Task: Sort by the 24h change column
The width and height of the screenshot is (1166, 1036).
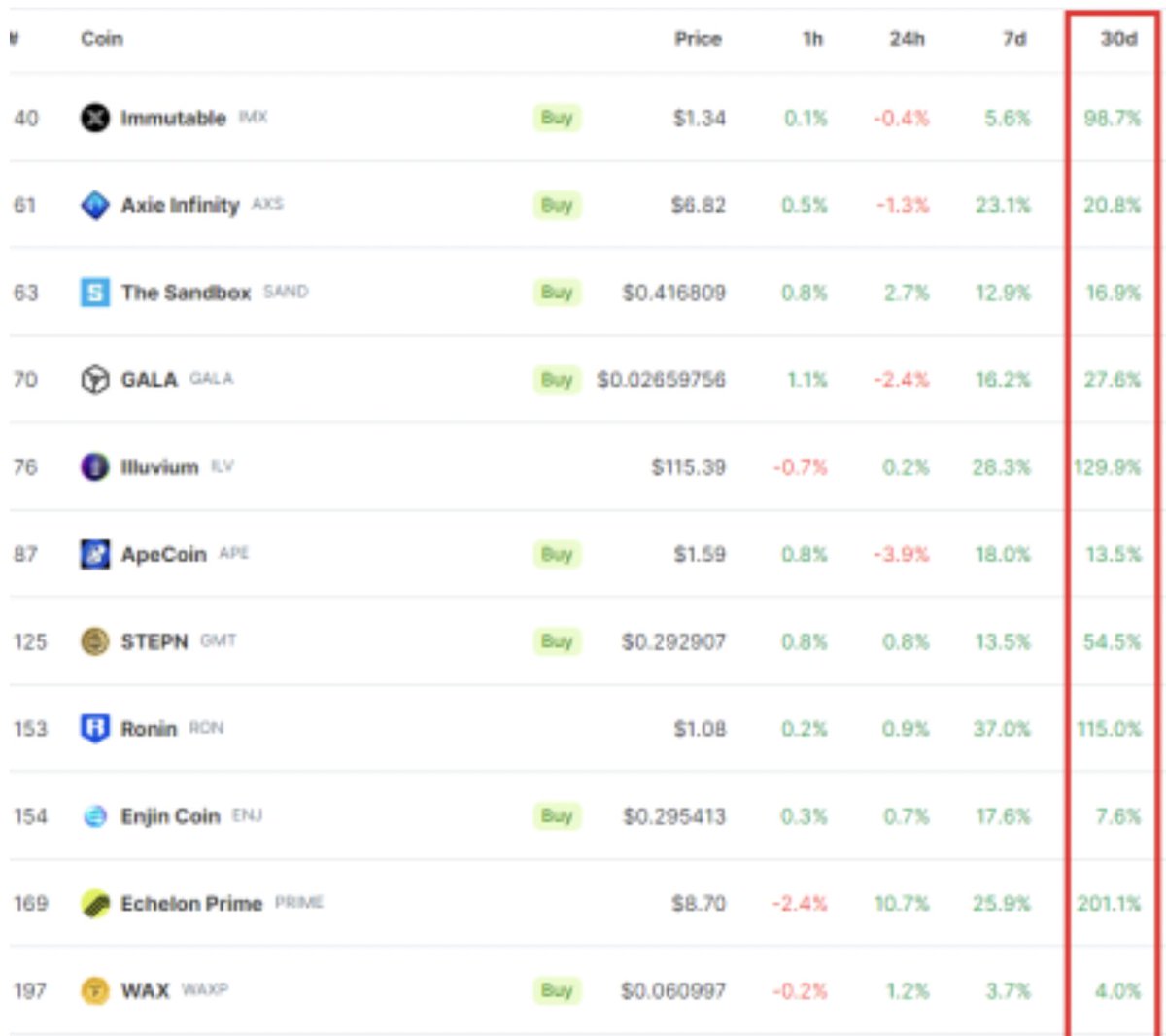Action: 909,39
